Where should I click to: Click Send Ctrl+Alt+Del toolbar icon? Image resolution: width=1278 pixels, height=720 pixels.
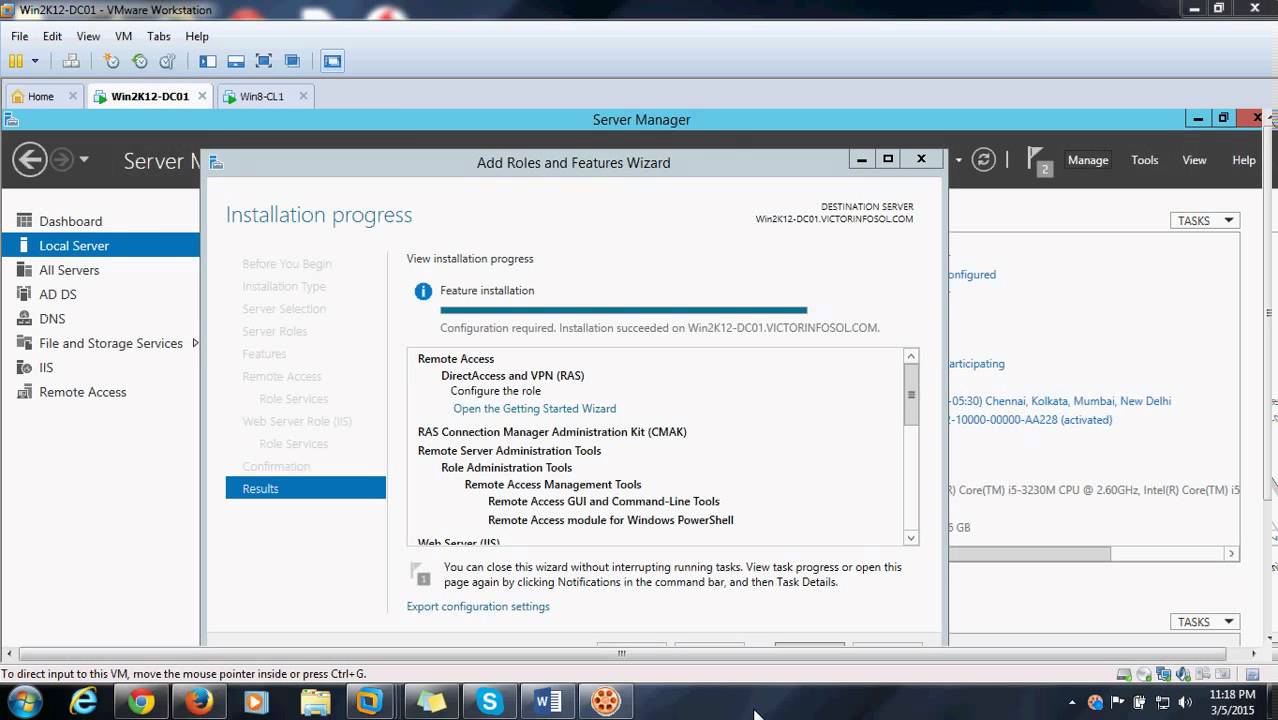tap(71, 61)
